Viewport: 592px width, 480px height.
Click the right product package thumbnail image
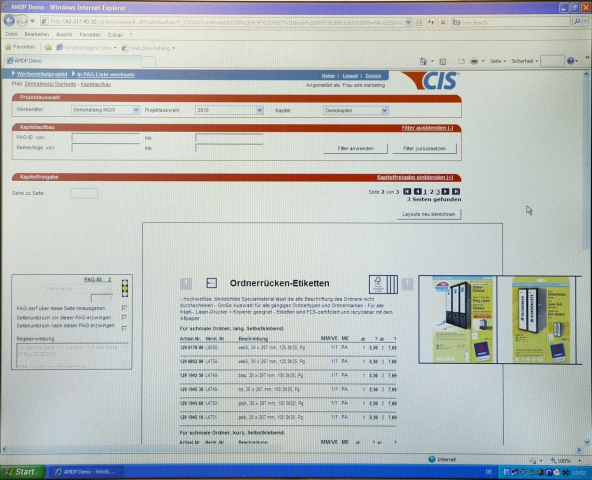tap(540, 320)
